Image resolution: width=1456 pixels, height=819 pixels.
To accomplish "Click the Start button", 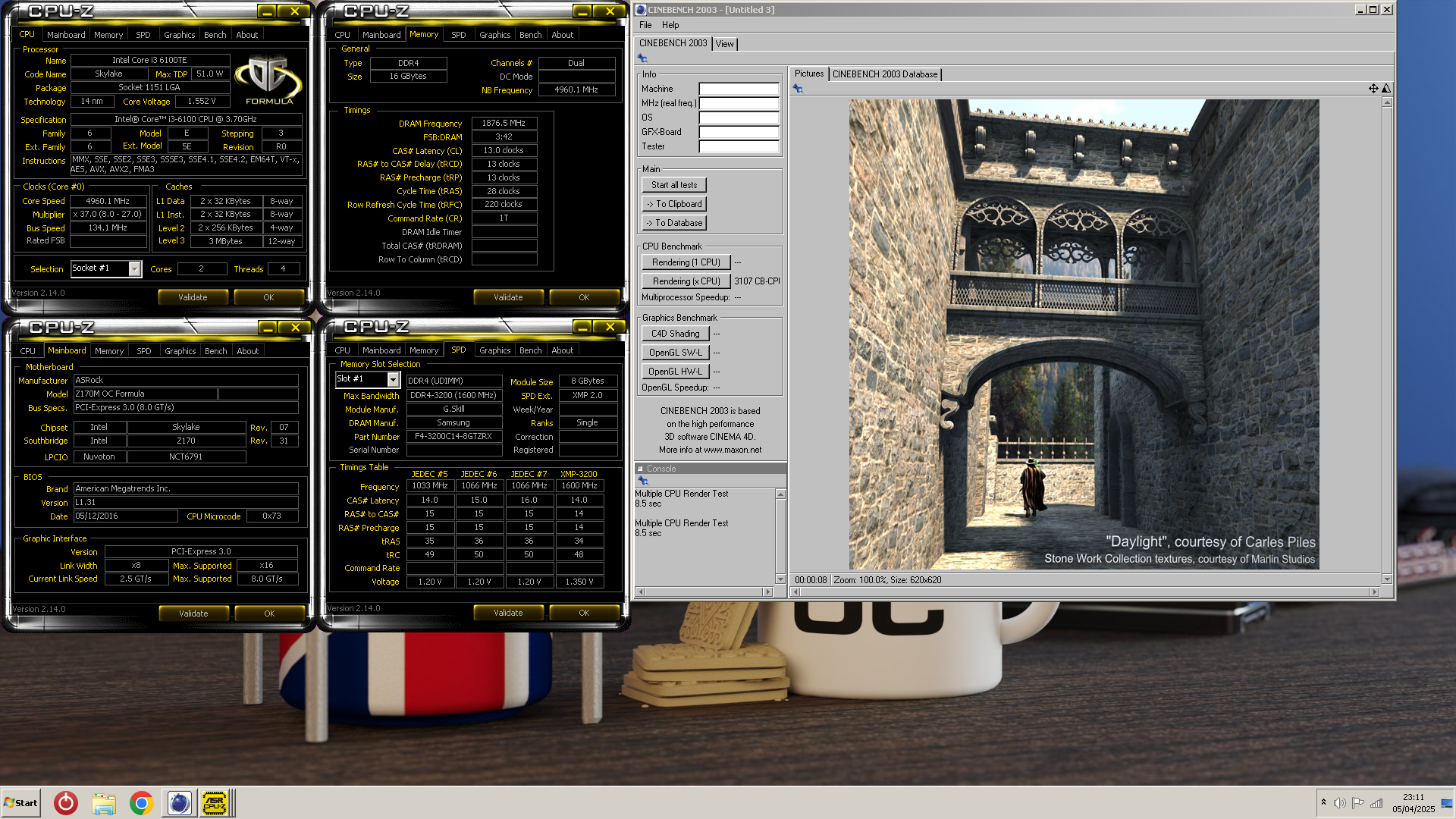I will tap(20, 802).
